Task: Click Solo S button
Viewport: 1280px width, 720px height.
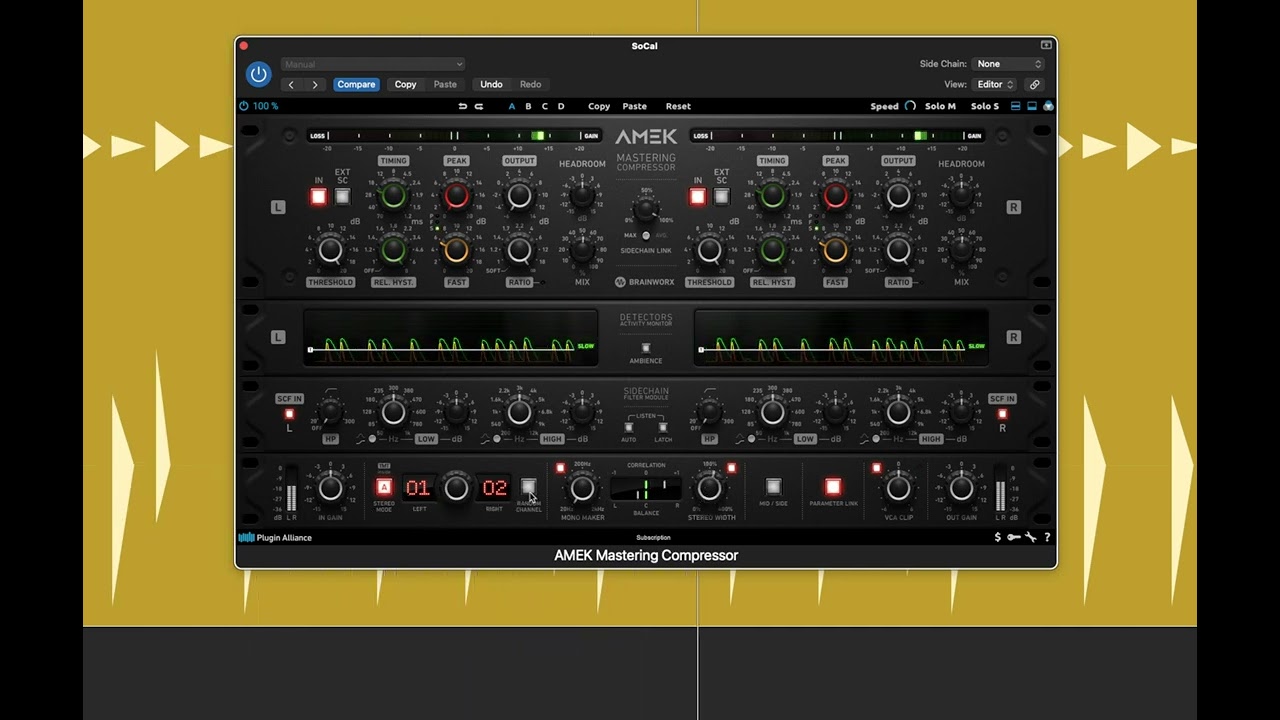Action: [985, 106]
